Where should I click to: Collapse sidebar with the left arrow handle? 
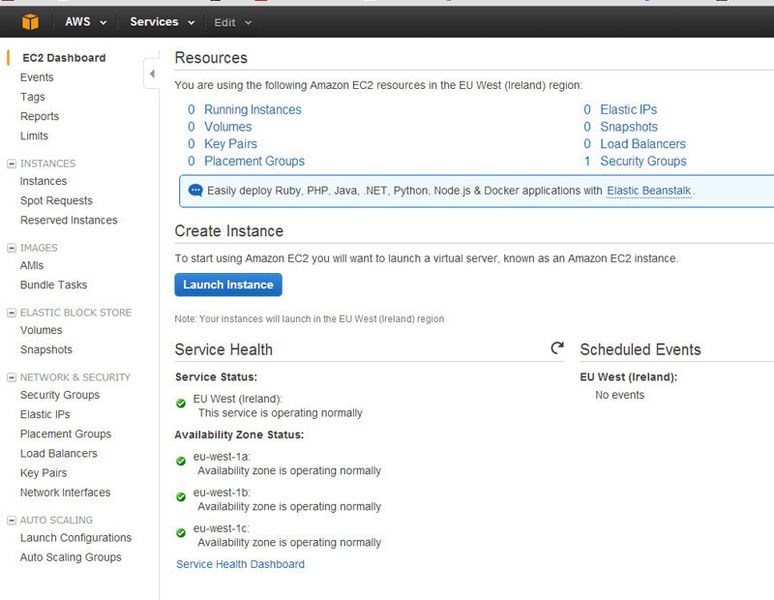152,74
